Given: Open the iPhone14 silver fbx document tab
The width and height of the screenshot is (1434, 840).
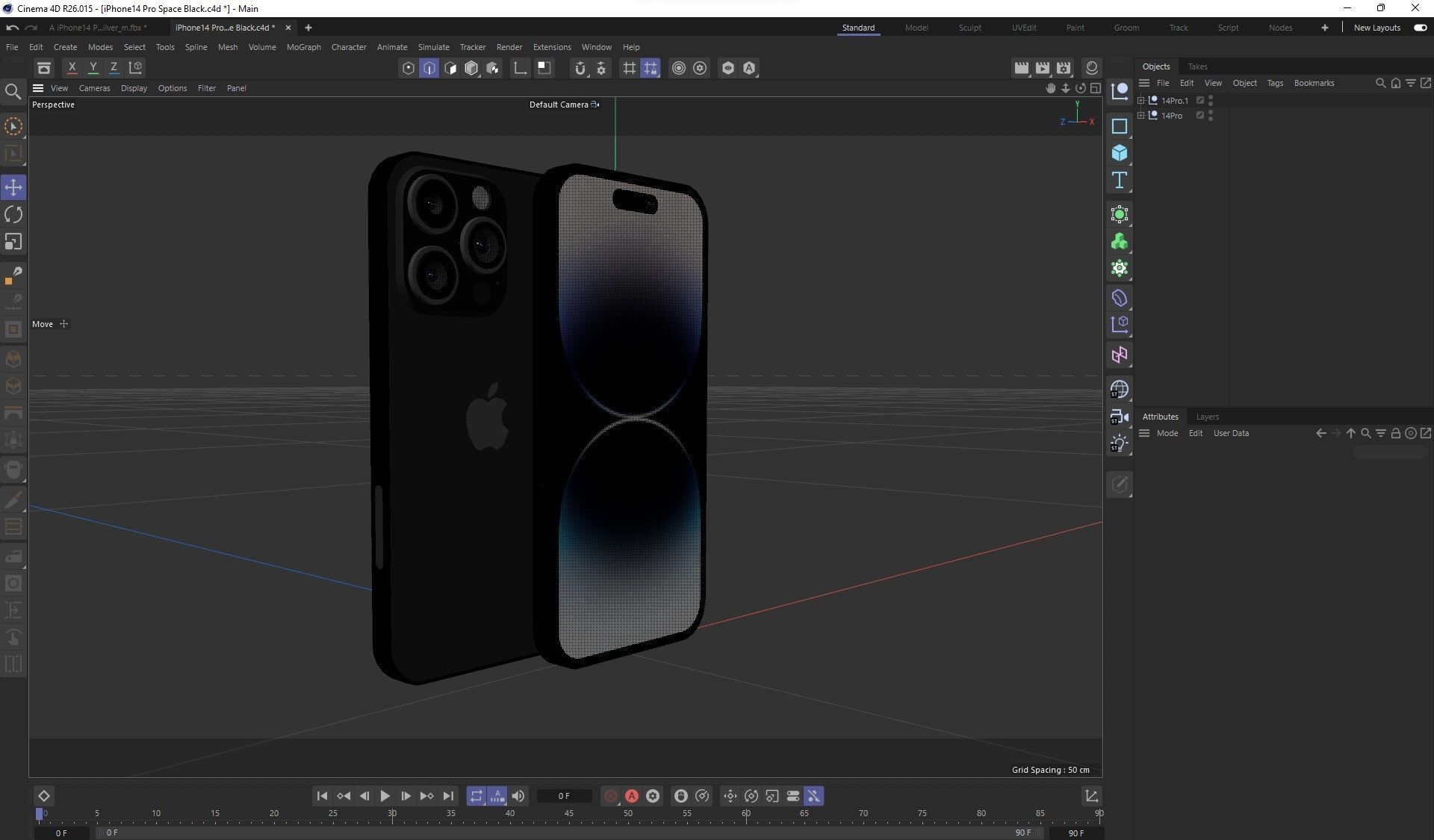Looking at the screenshot, I should pyautogui.click(x=97, y=28).
